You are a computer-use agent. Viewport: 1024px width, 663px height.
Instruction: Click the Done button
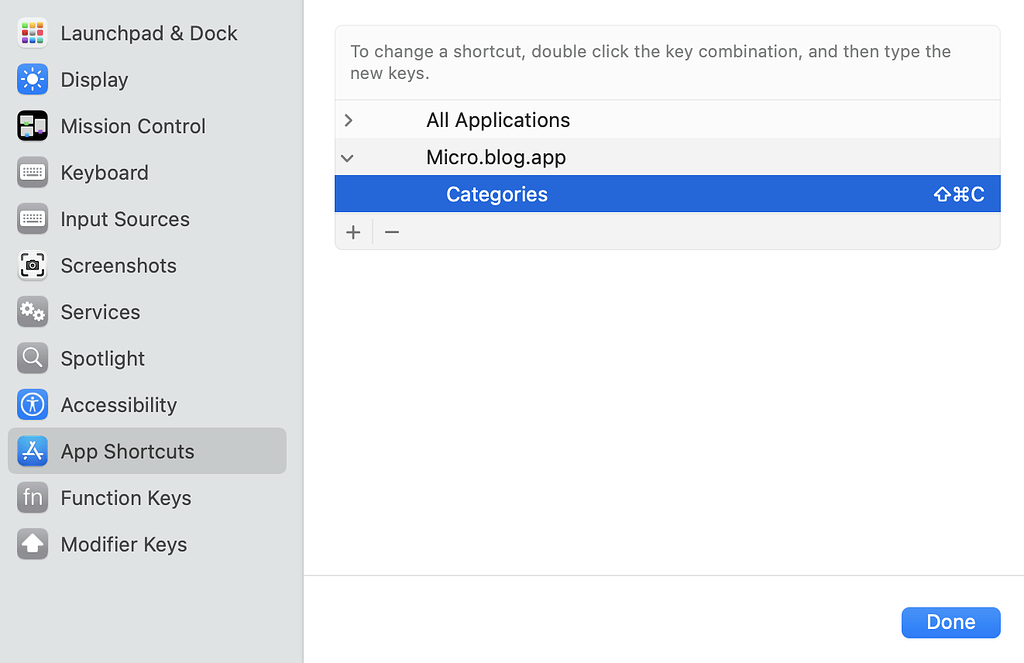(950, 622)
